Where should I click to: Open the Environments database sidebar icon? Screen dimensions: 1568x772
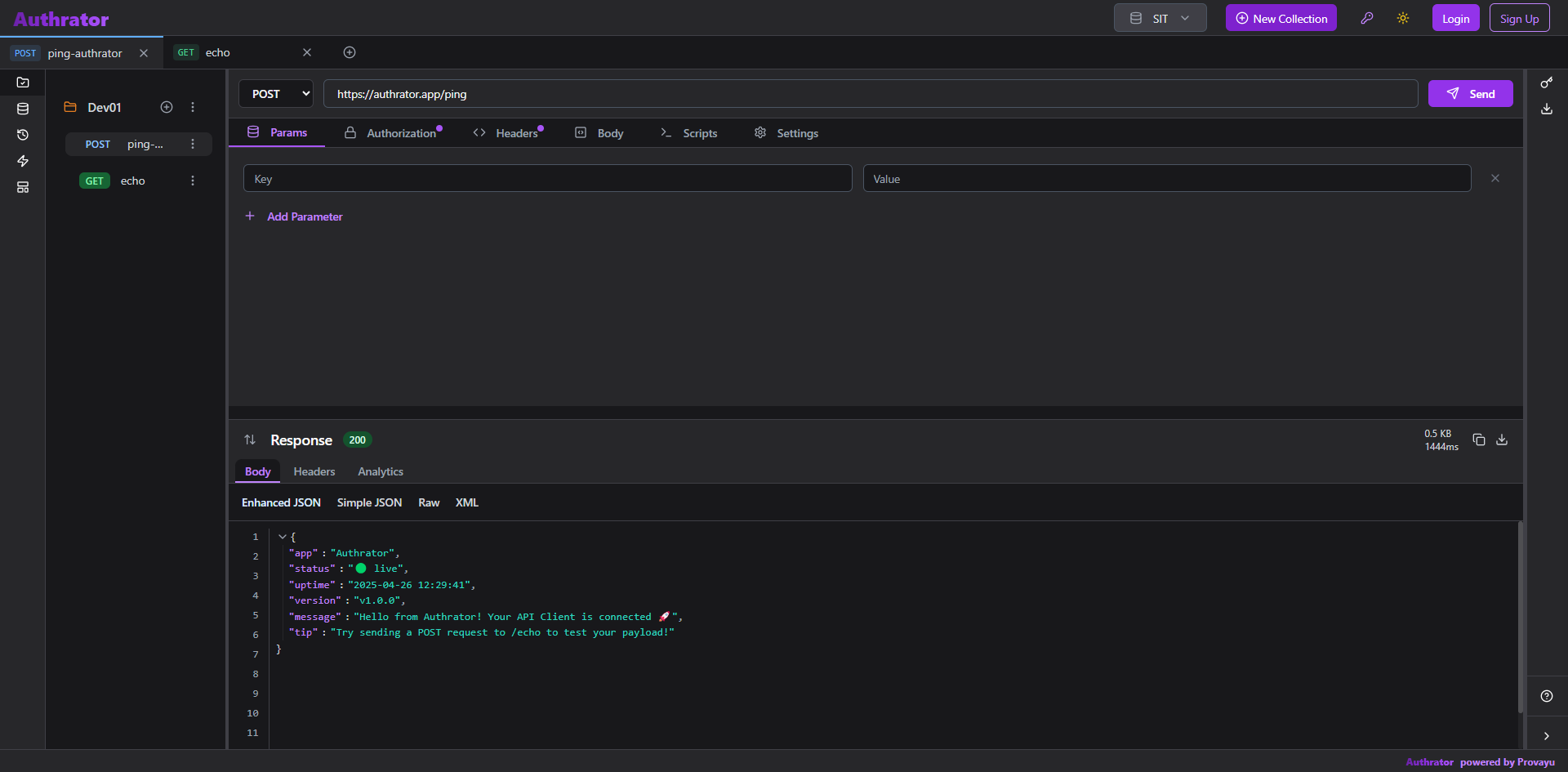(x=23, y=109)
